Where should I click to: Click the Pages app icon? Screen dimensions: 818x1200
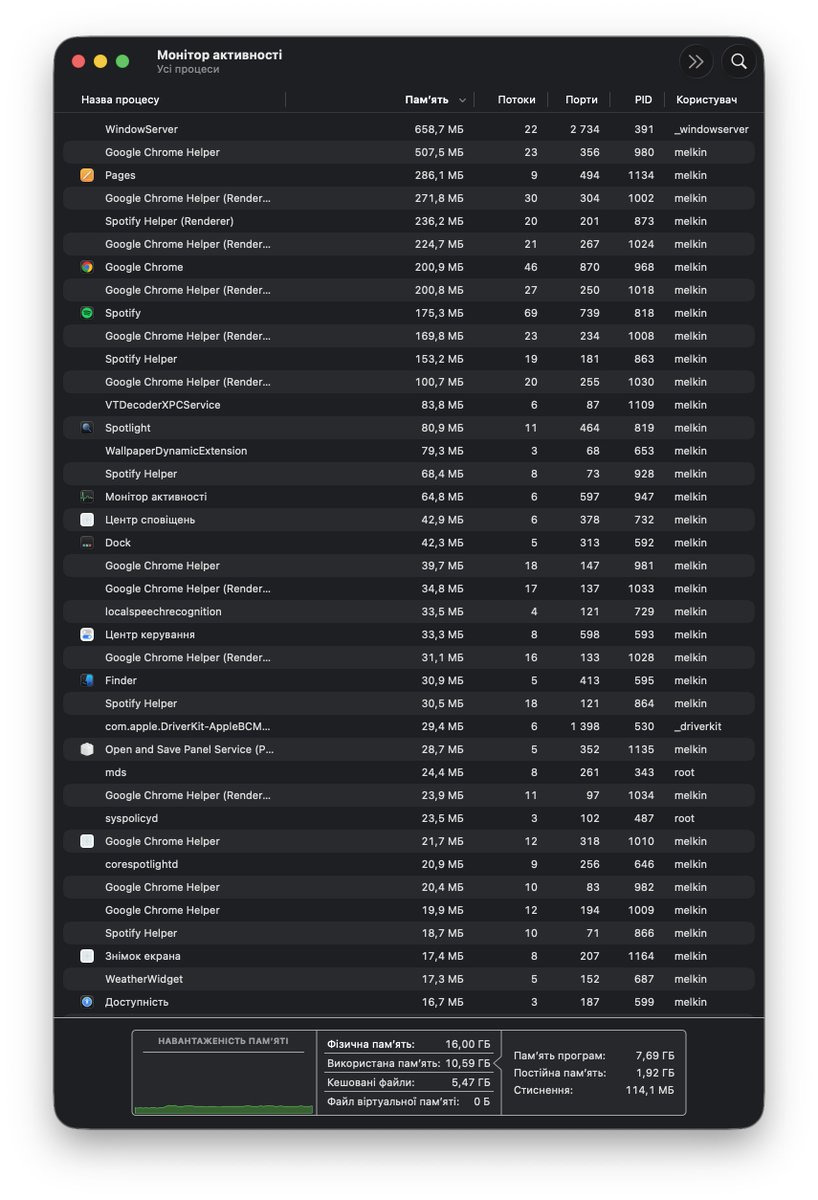pyautogui.click(x=87, y=175)
